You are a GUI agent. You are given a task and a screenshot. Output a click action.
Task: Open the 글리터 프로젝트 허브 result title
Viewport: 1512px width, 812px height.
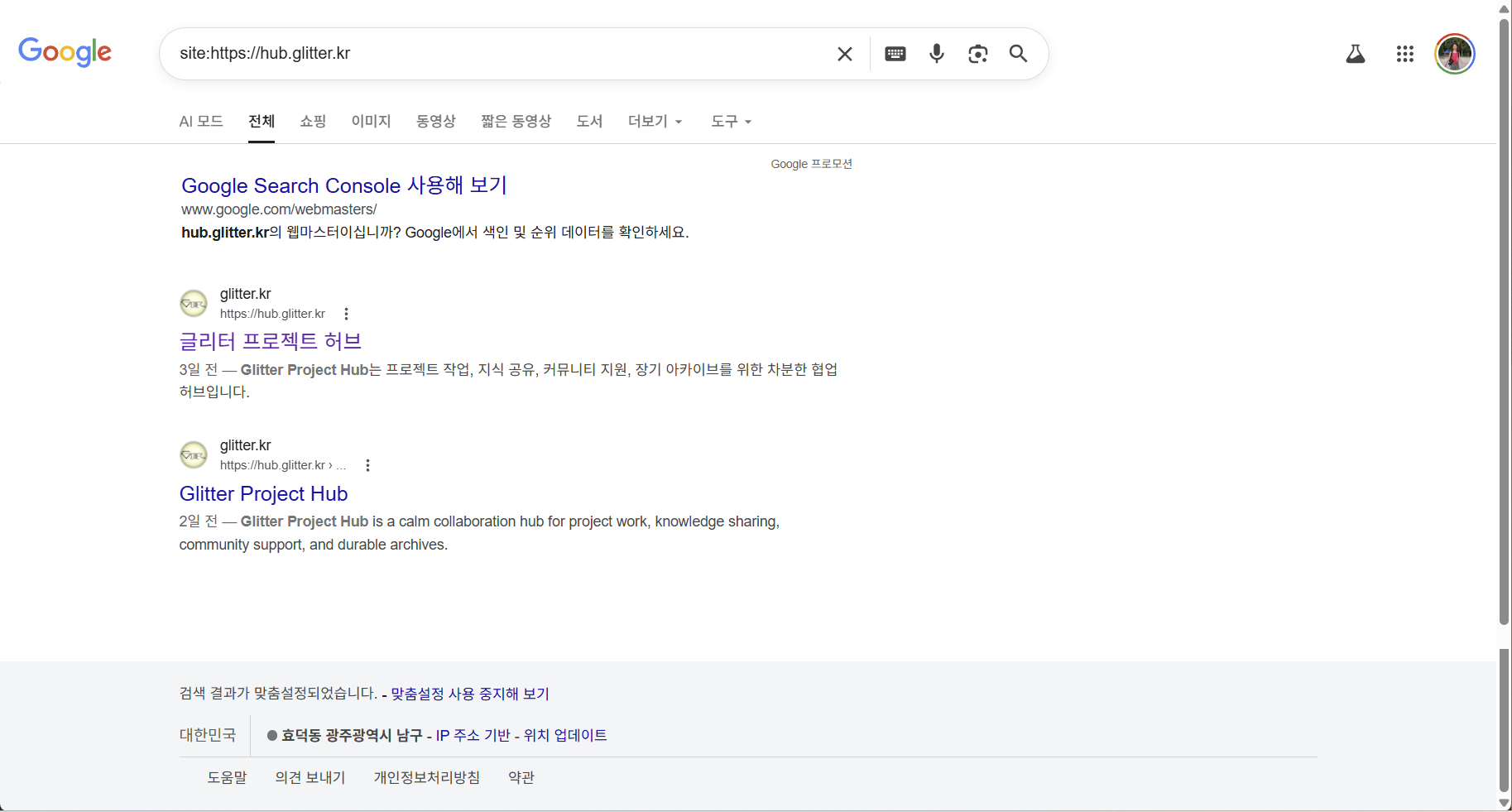coord(271,341)
